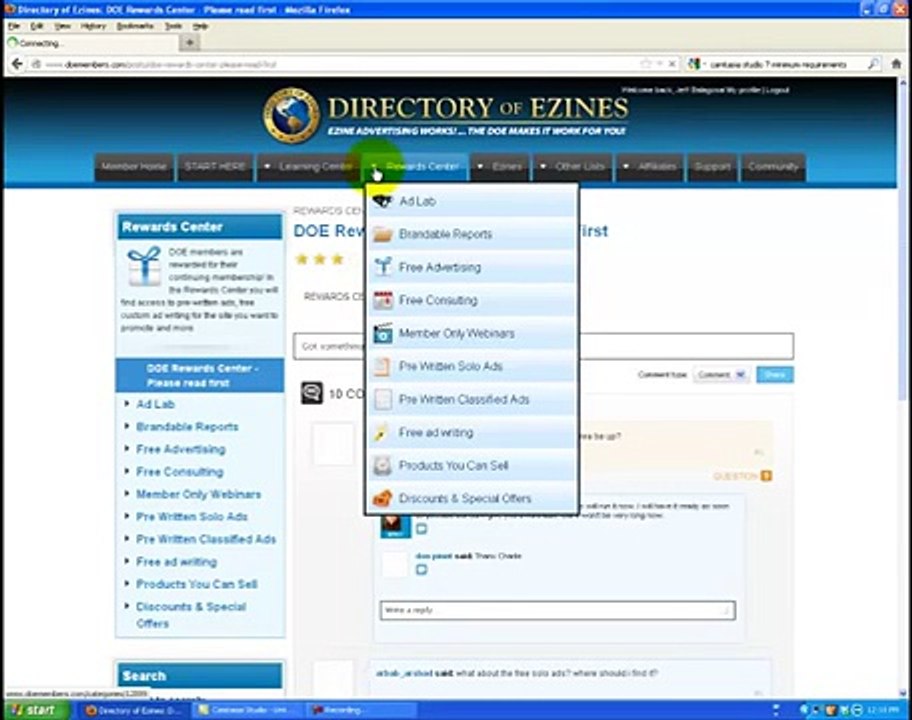Click the Logout link at top right

point(778,90)
